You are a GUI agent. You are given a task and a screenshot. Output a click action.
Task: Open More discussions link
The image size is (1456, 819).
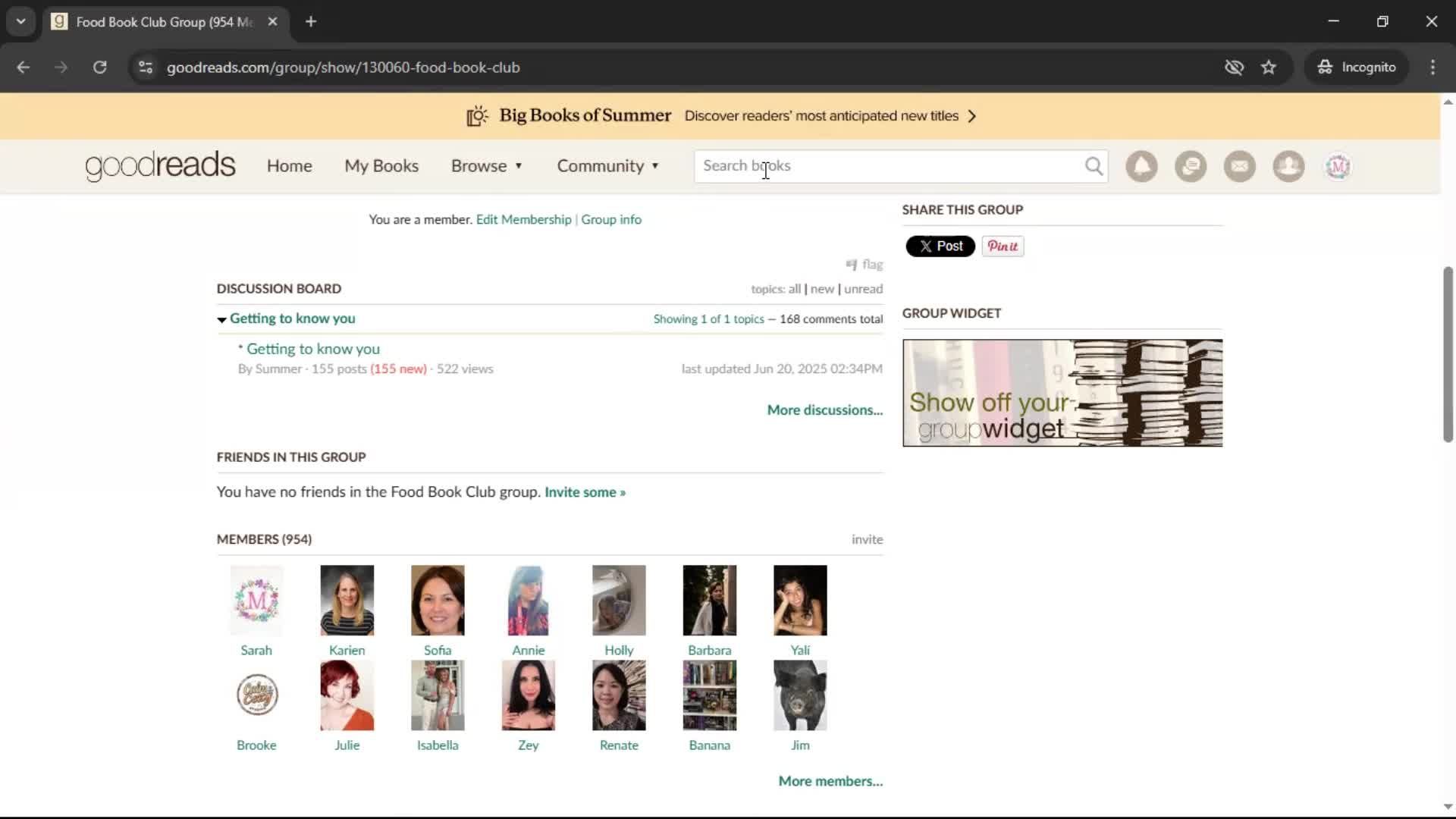[x=825, y=410]
